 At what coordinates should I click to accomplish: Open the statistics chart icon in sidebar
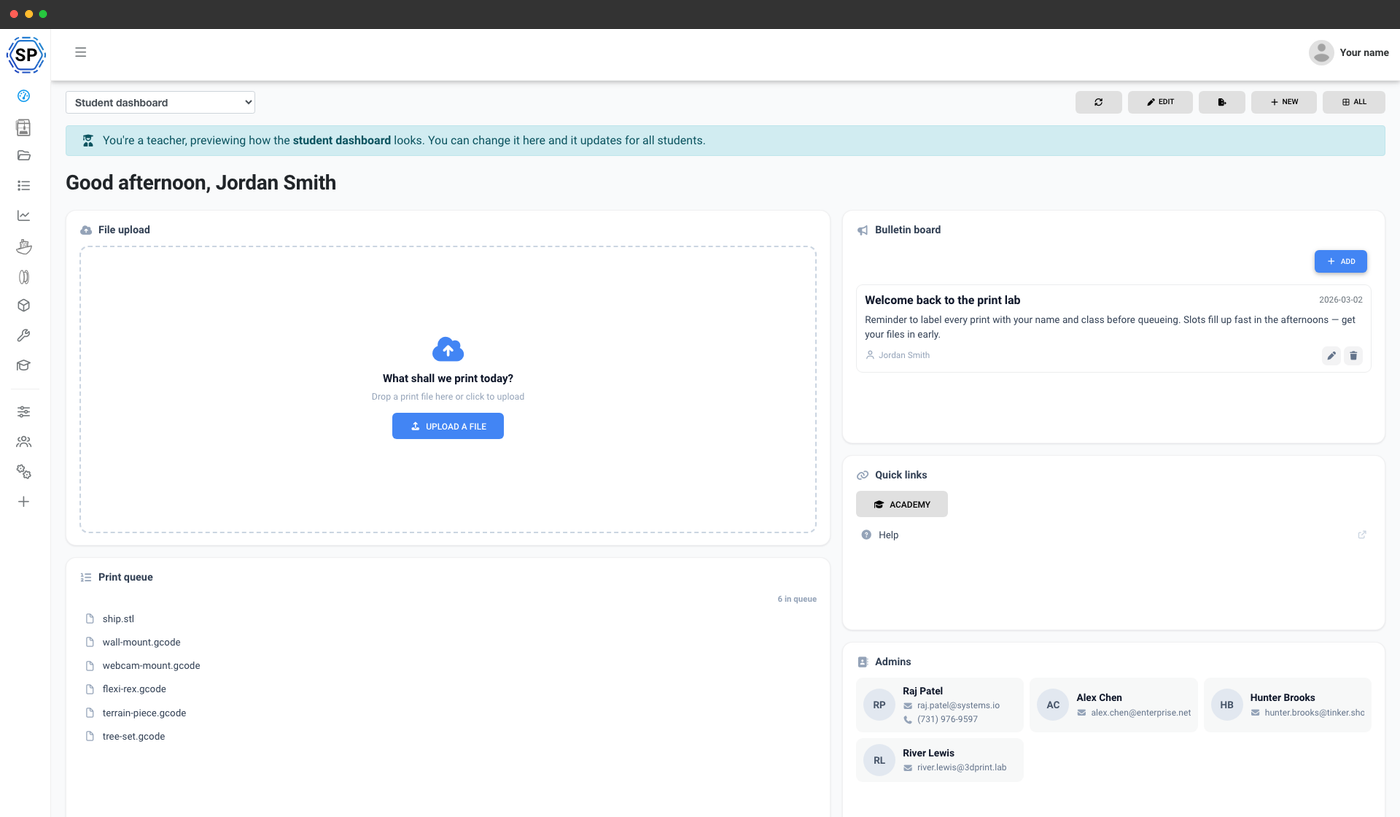[x=24, y=216]
